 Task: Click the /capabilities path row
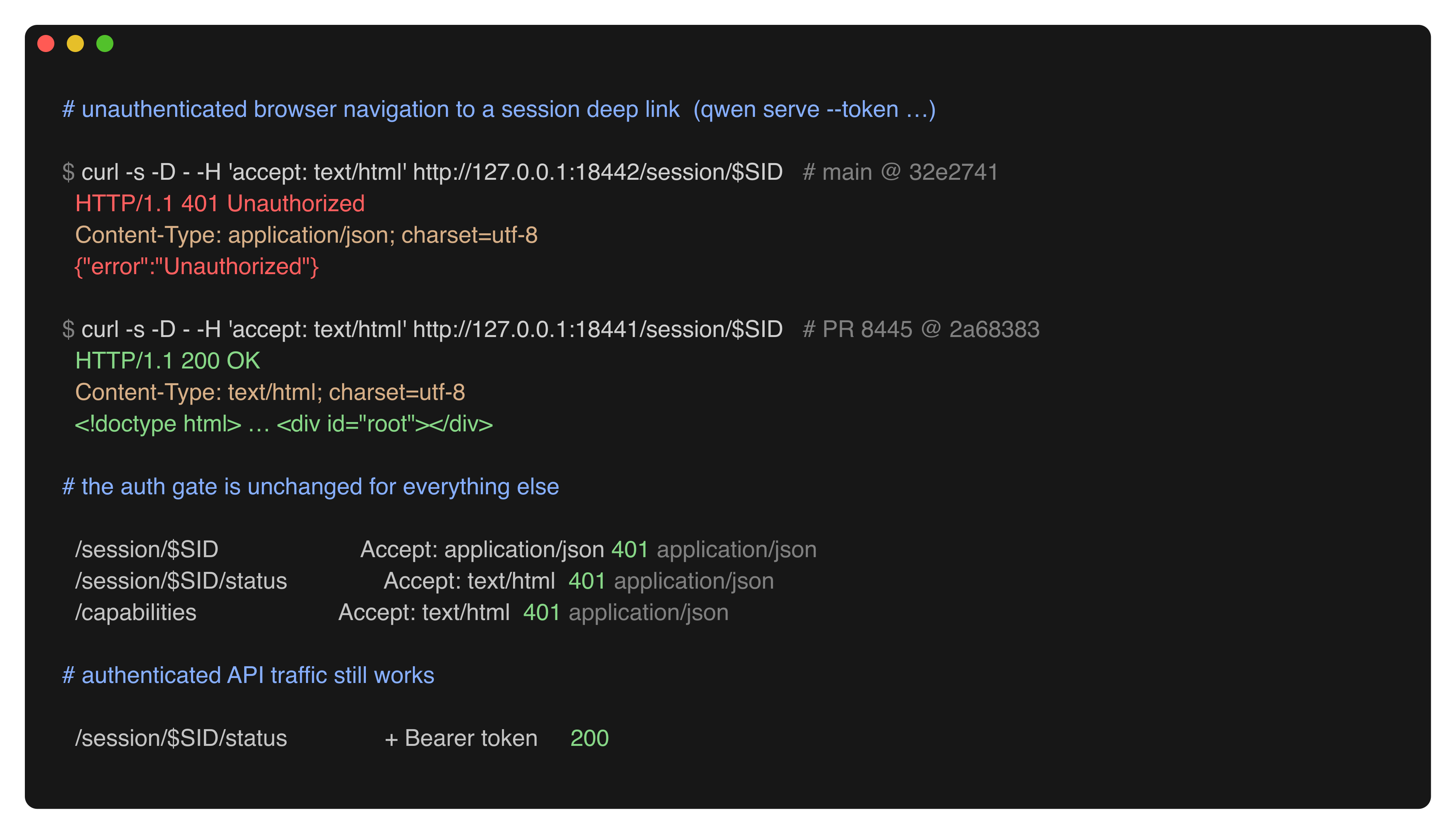(402, 612)
